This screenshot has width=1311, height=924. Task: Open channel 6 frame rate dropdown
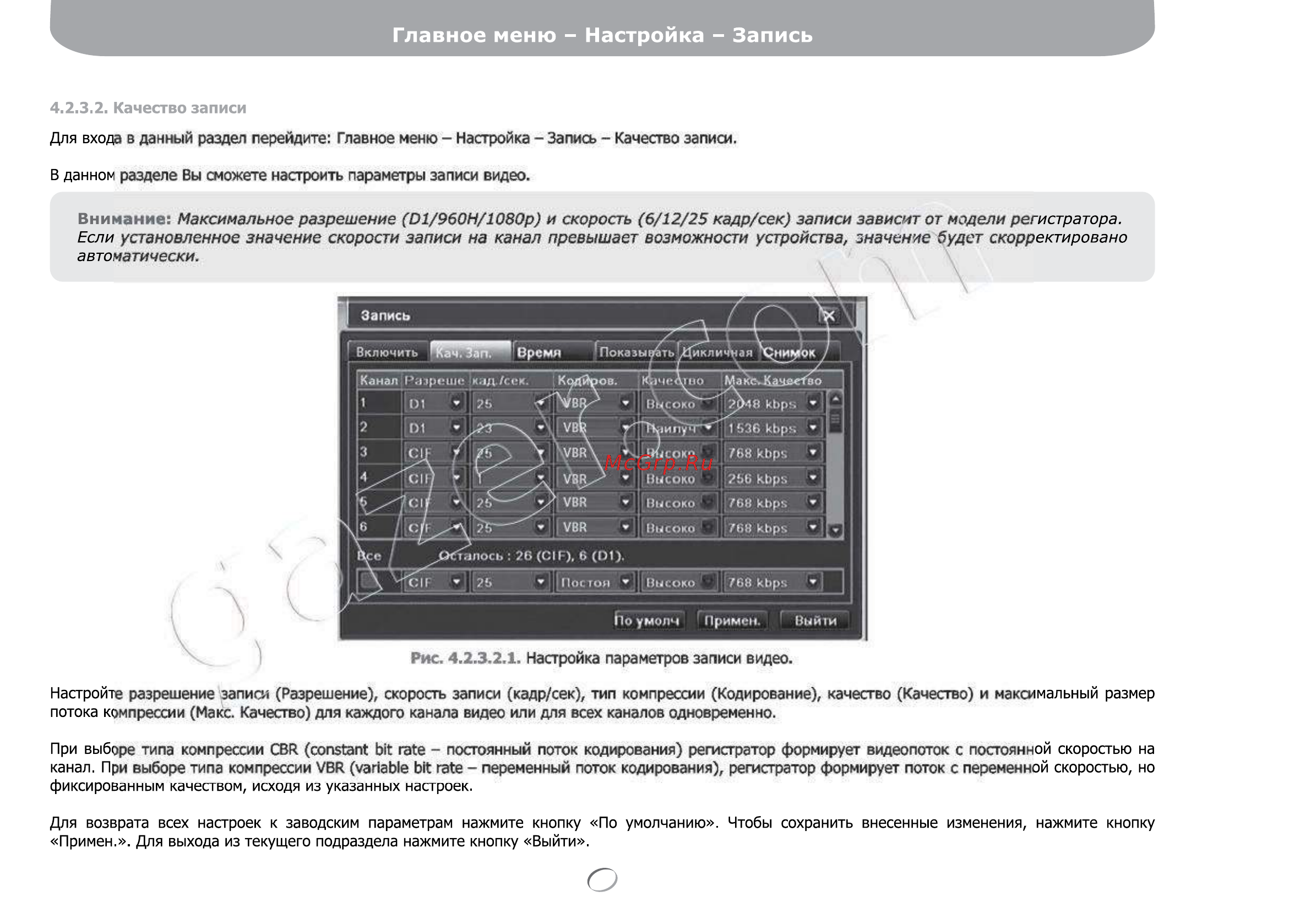510,528
